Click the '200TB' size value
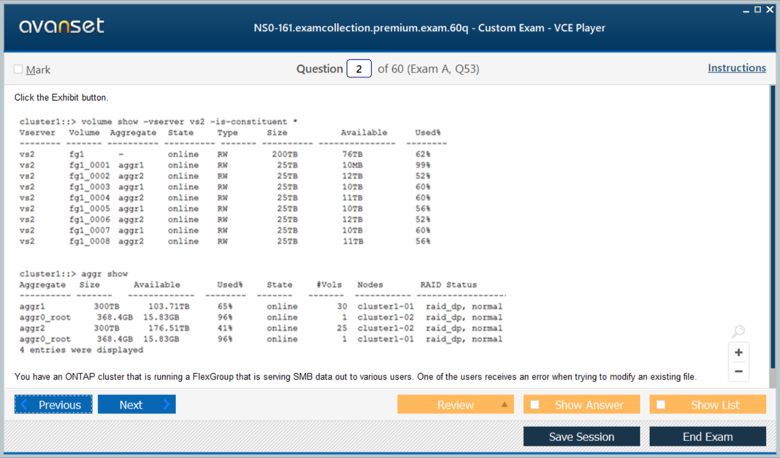The height and width of the screenshot is (458, 780). coord(285,154)
